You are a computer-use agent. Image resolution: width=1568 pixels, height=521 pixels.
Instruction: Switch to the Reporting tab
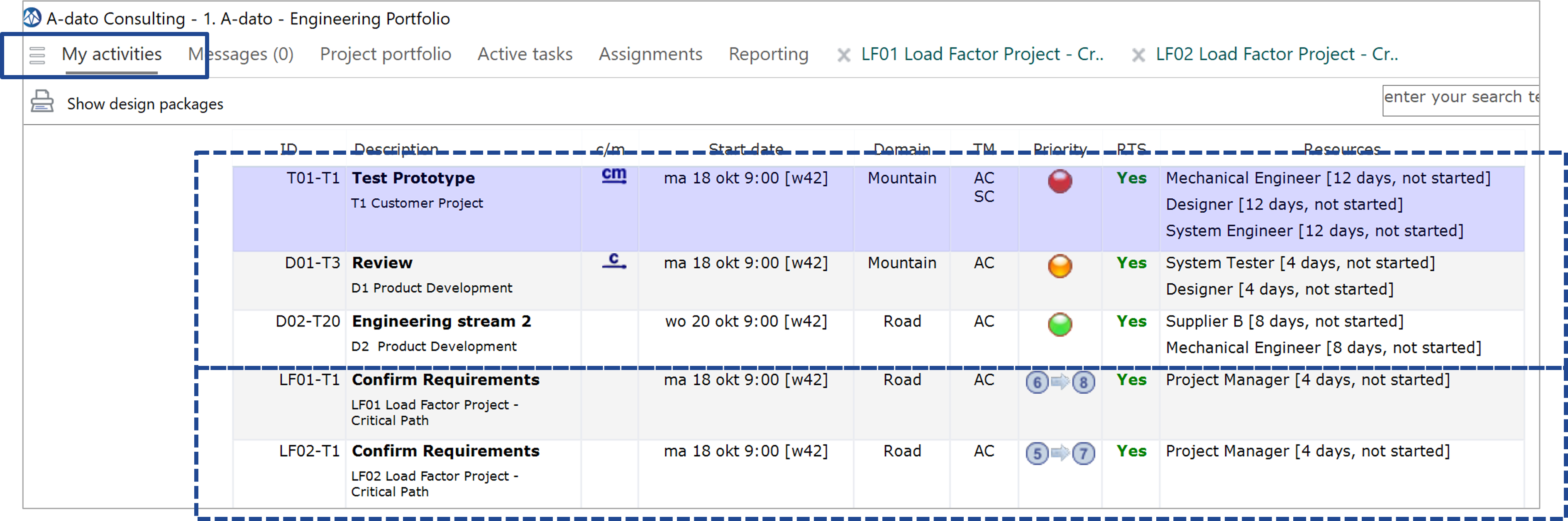coord(768,54)
